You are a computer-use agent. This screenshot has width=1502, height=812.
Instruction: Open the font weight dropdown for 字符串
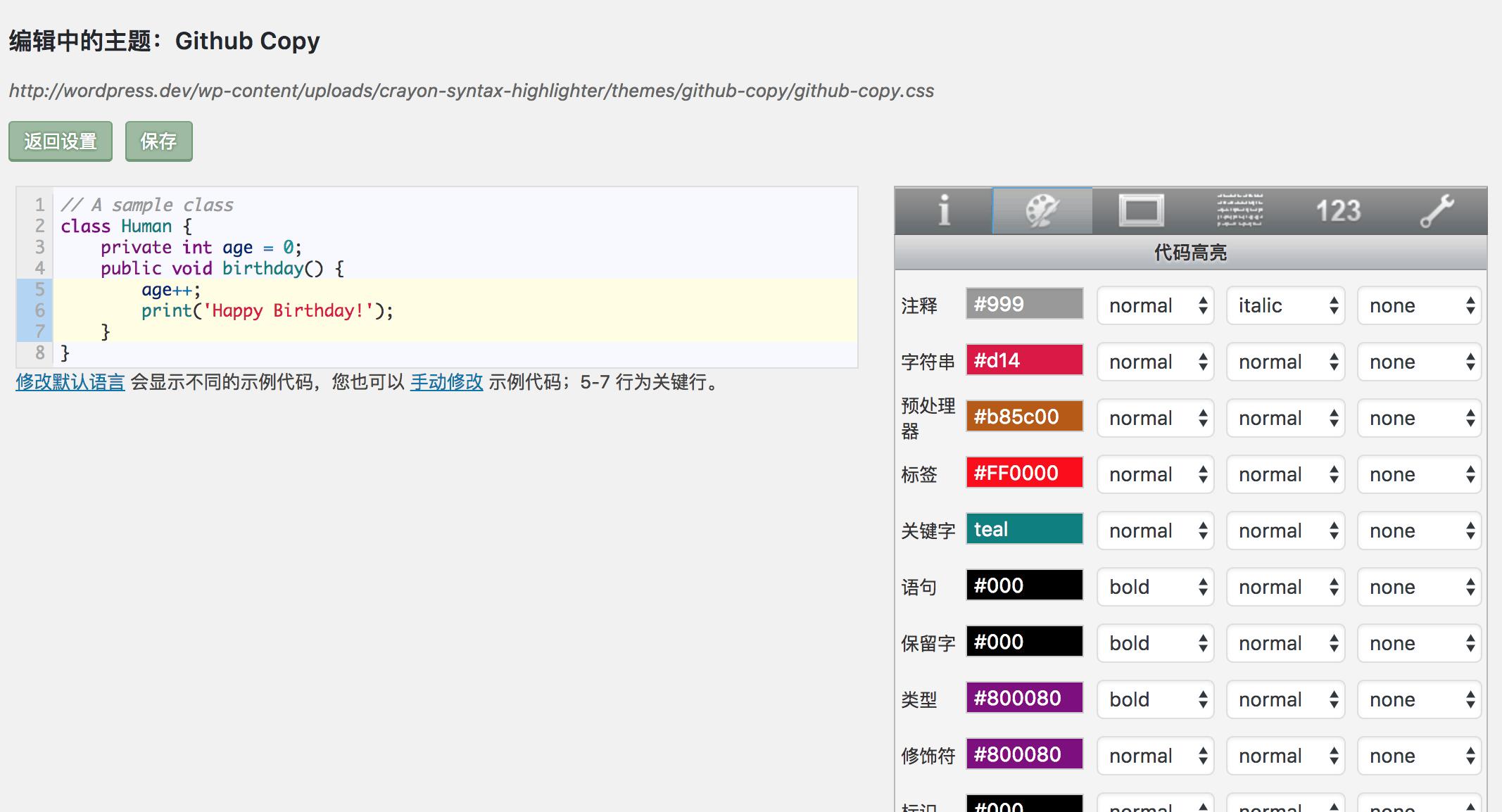click(x=1155, y=361)
